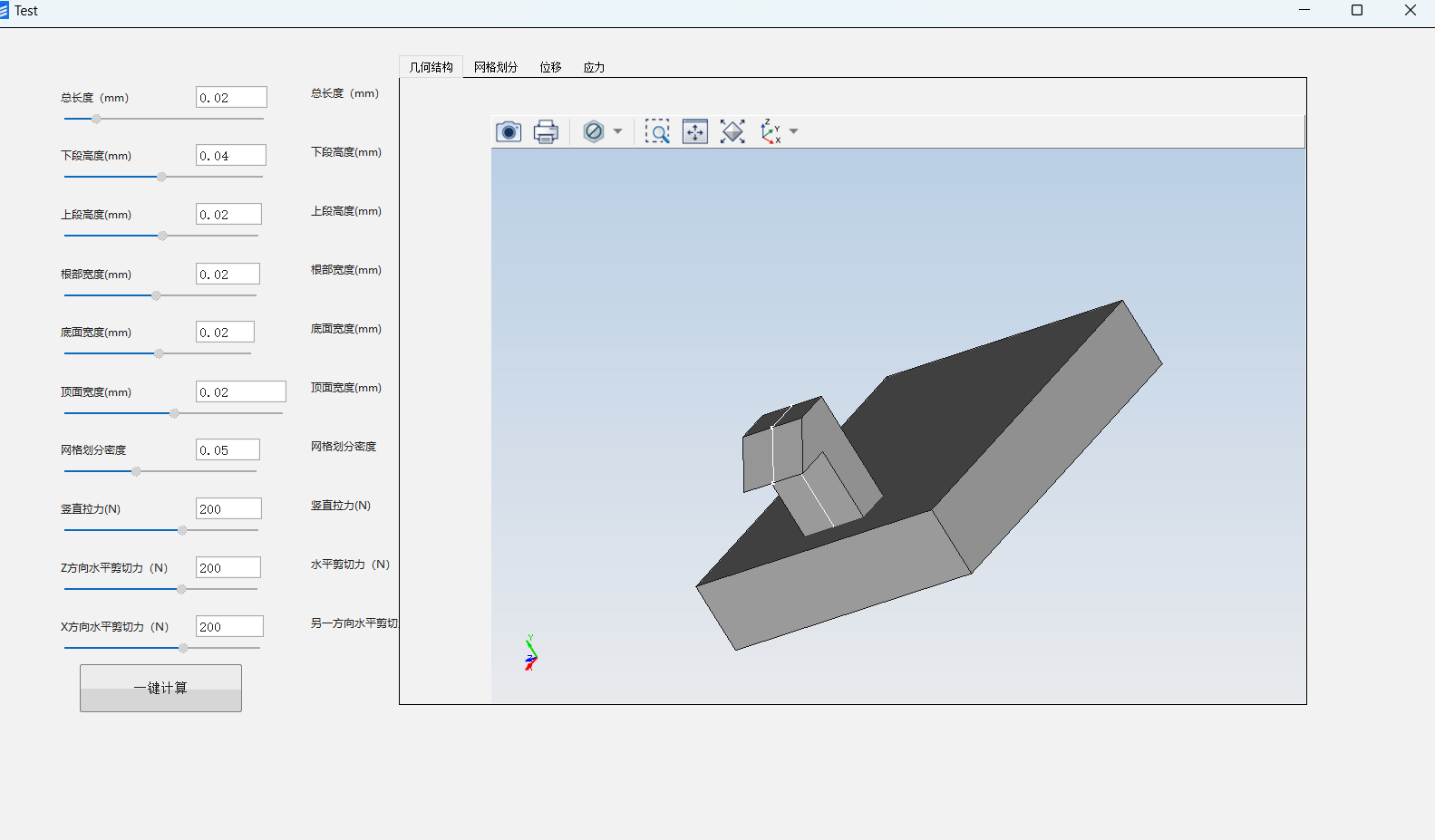Image resolution: width=1435 pixels, height=840 pixels.
Task: Switch to the 几何结构 tab
Action: (431, 67)
